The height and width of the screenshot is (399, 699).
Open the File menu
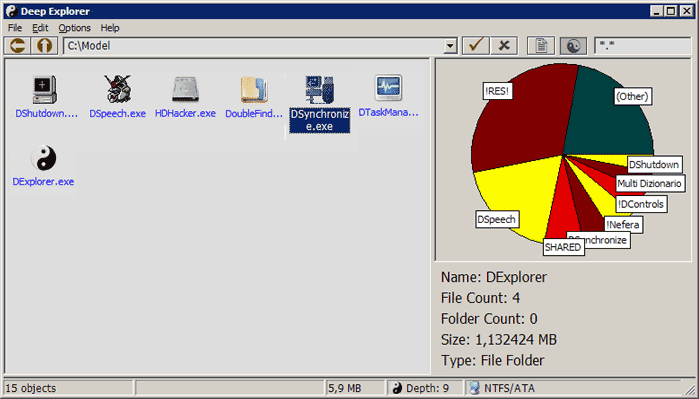click(x=15, y=28)
